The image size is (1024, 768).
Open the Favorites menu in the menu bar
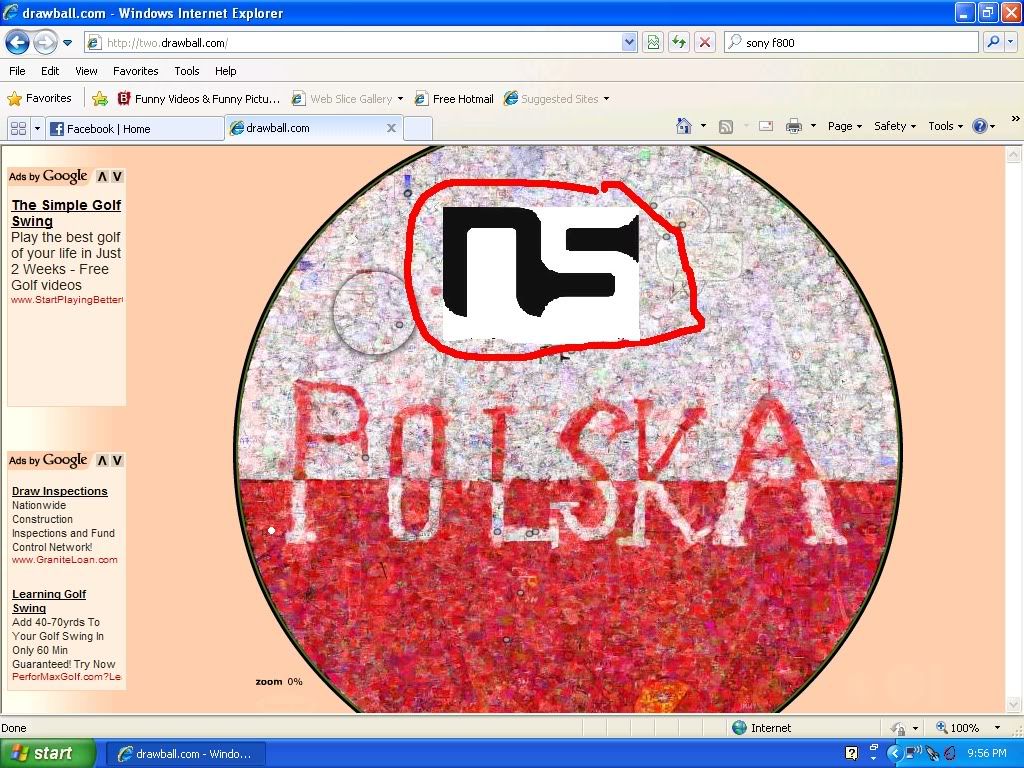coord(135,71)
